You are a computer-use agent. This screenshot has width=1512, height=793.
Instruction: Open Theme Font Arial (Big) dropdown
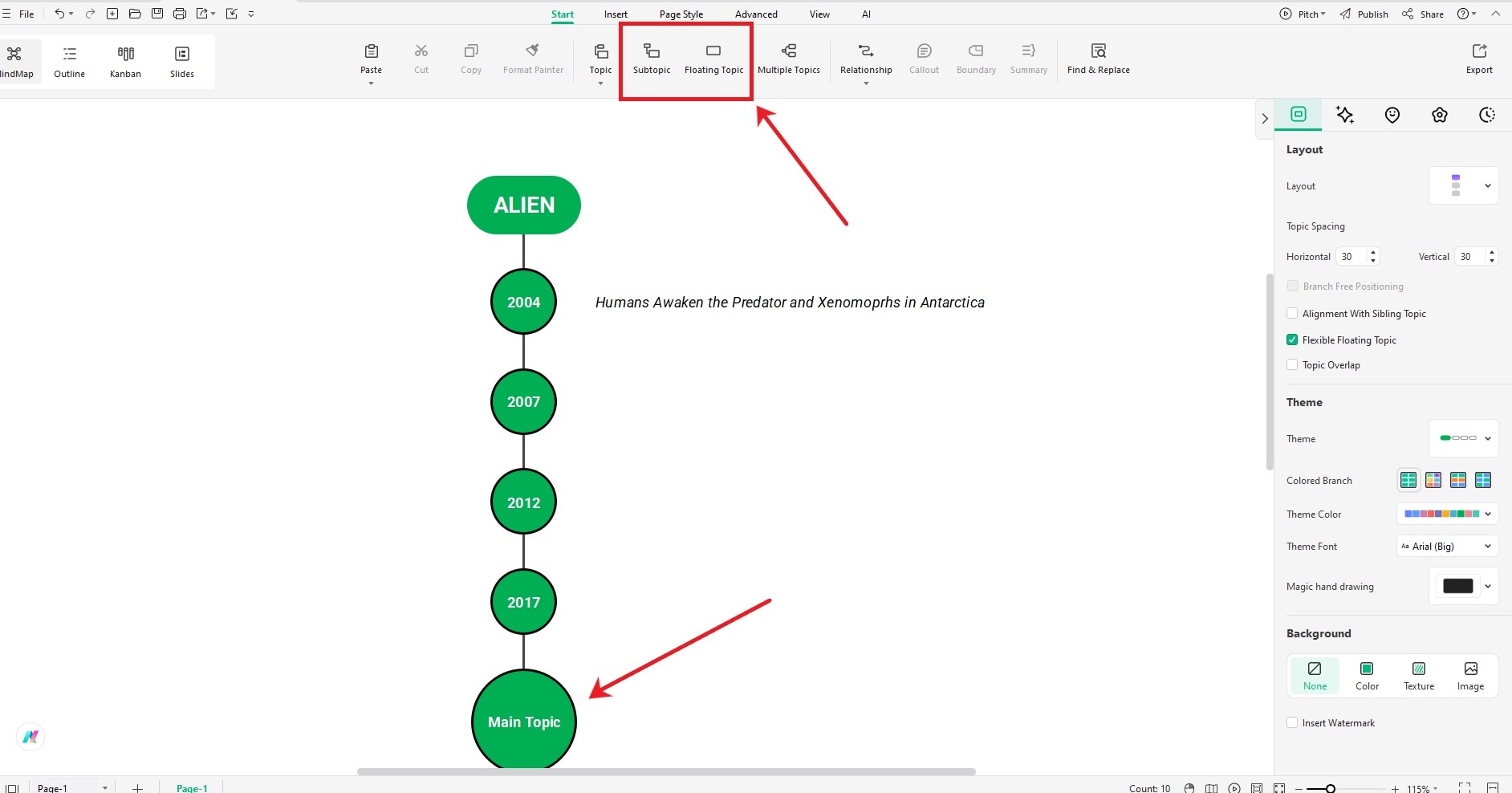(x=1448, y=546)
